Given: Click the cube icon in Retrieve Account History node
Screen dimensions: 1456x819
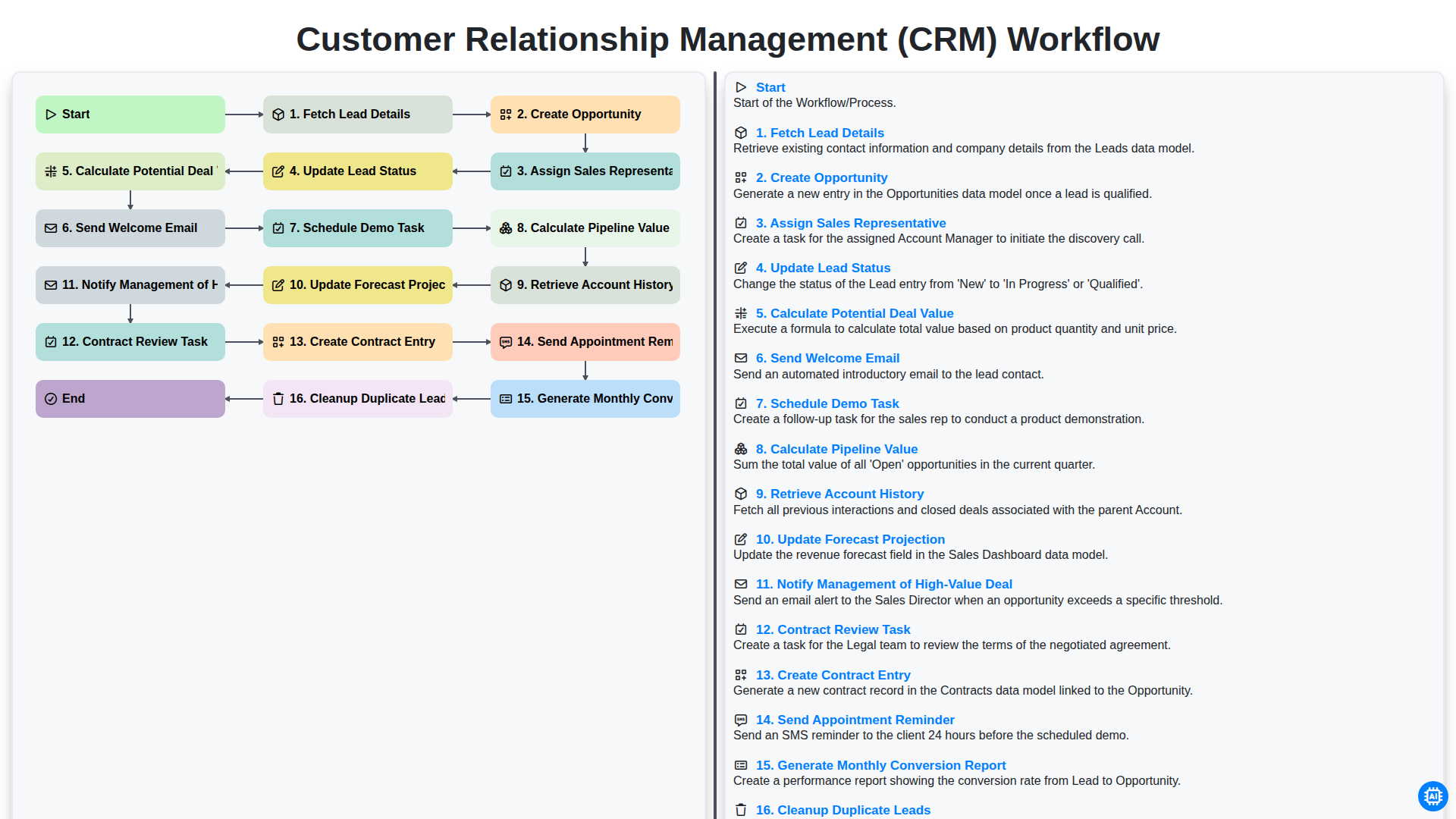Looking at the screenshot, I should click(506, 285).
